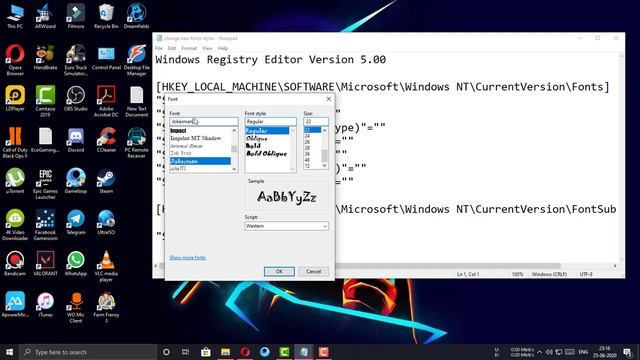640x360 pixels.
Task: Open HandBrake desktop shortcut
Action: [x=45, y=57]
